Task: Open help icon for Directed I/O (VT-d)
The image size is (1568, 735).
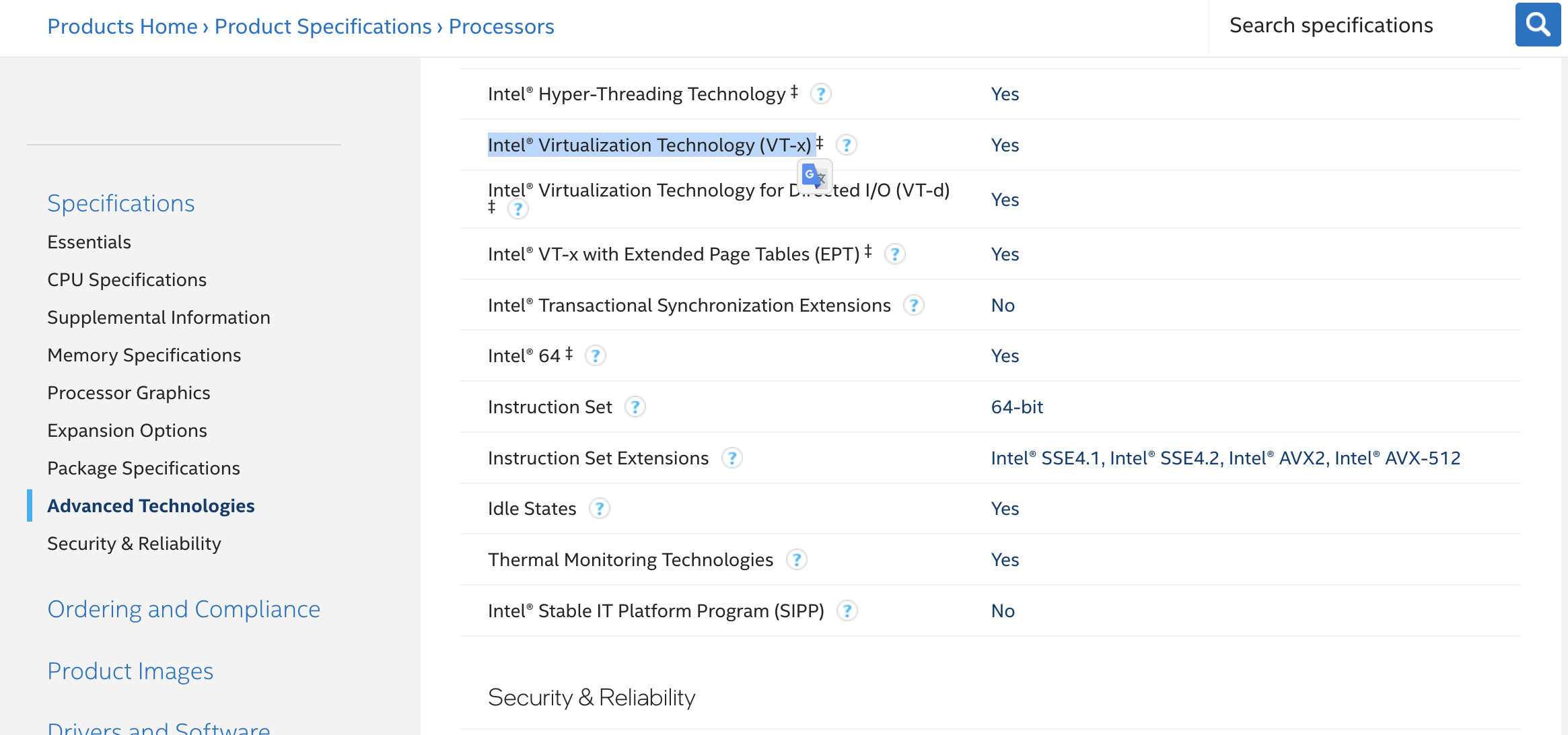Action: click(x=518, y=209)
